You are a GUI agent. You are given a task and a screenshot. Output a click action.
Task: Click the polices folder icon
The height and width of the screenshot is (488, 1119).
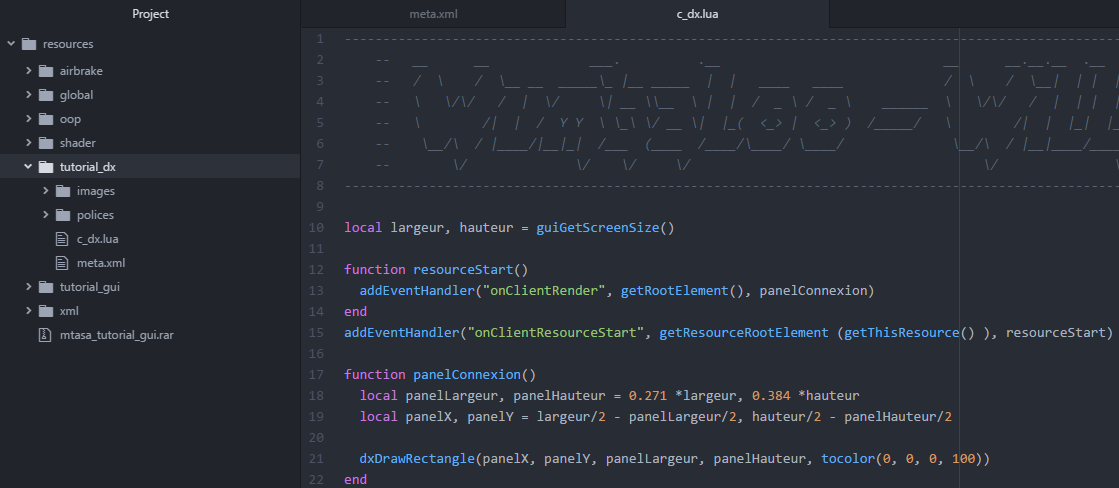64,215
